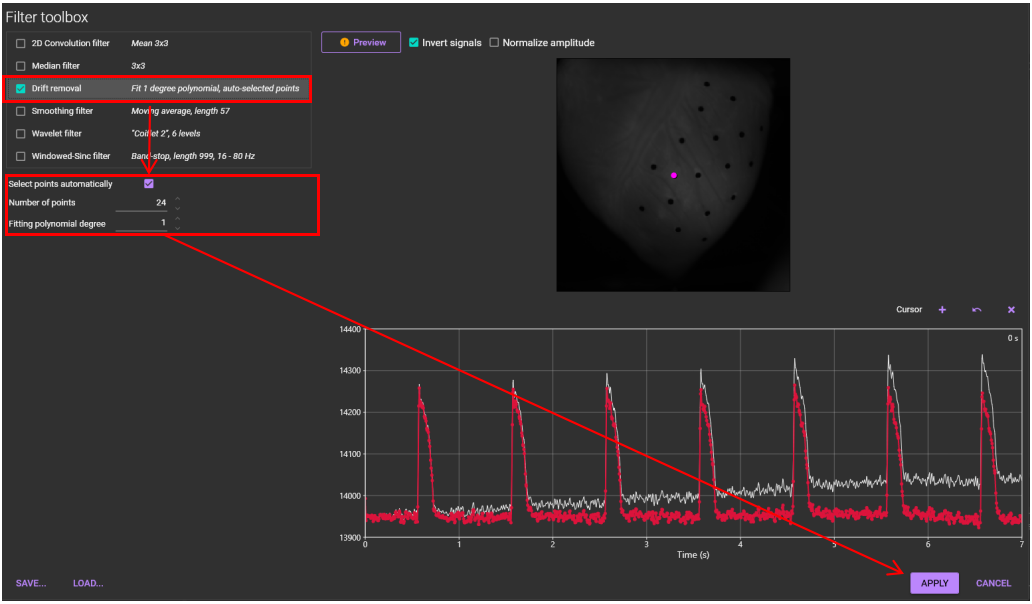1032x604 pixels.
Task: Click the Number of points value field
Action: [141, 203]
